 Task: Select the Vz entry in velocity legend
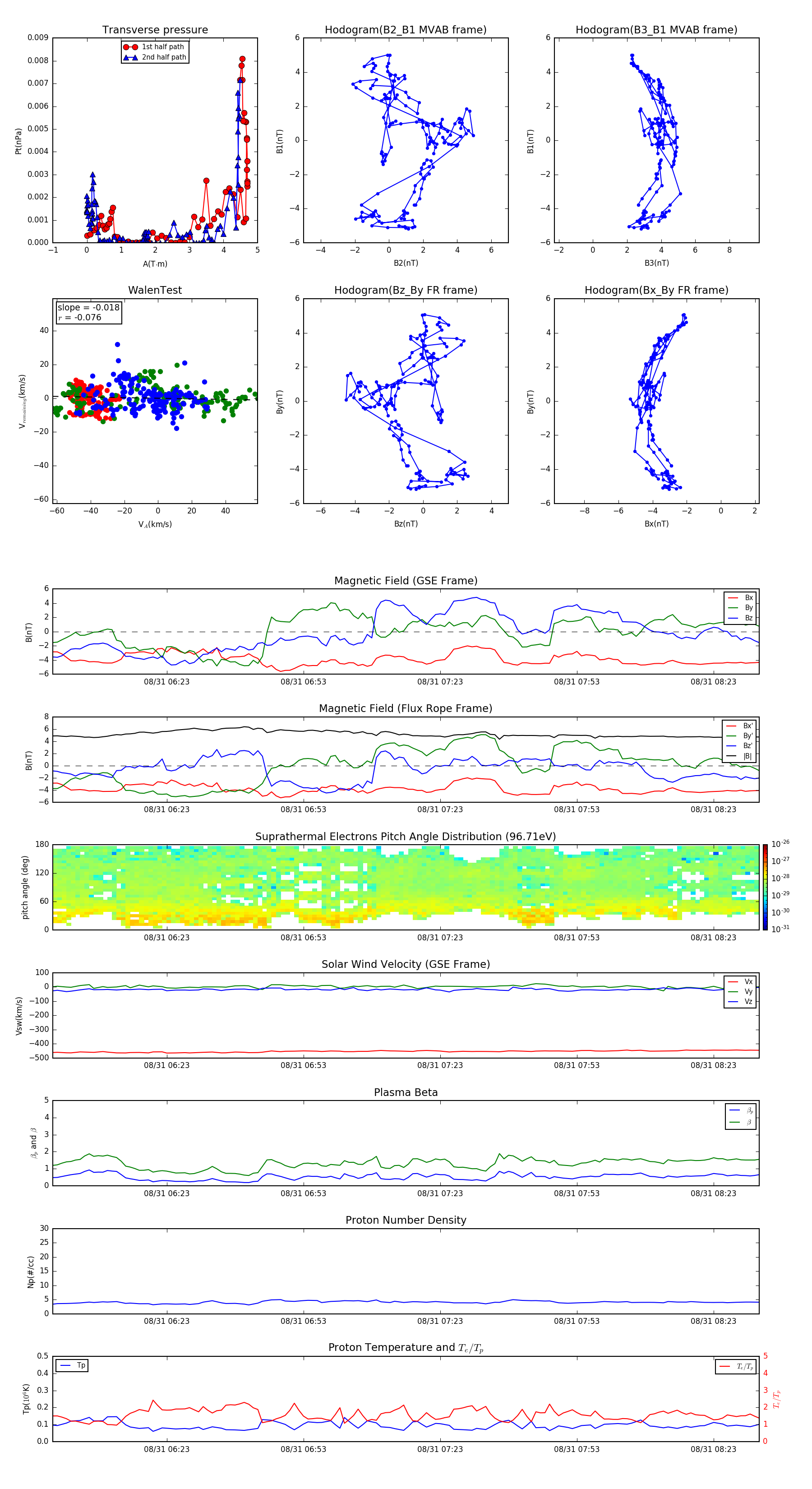pos(741,1001)
